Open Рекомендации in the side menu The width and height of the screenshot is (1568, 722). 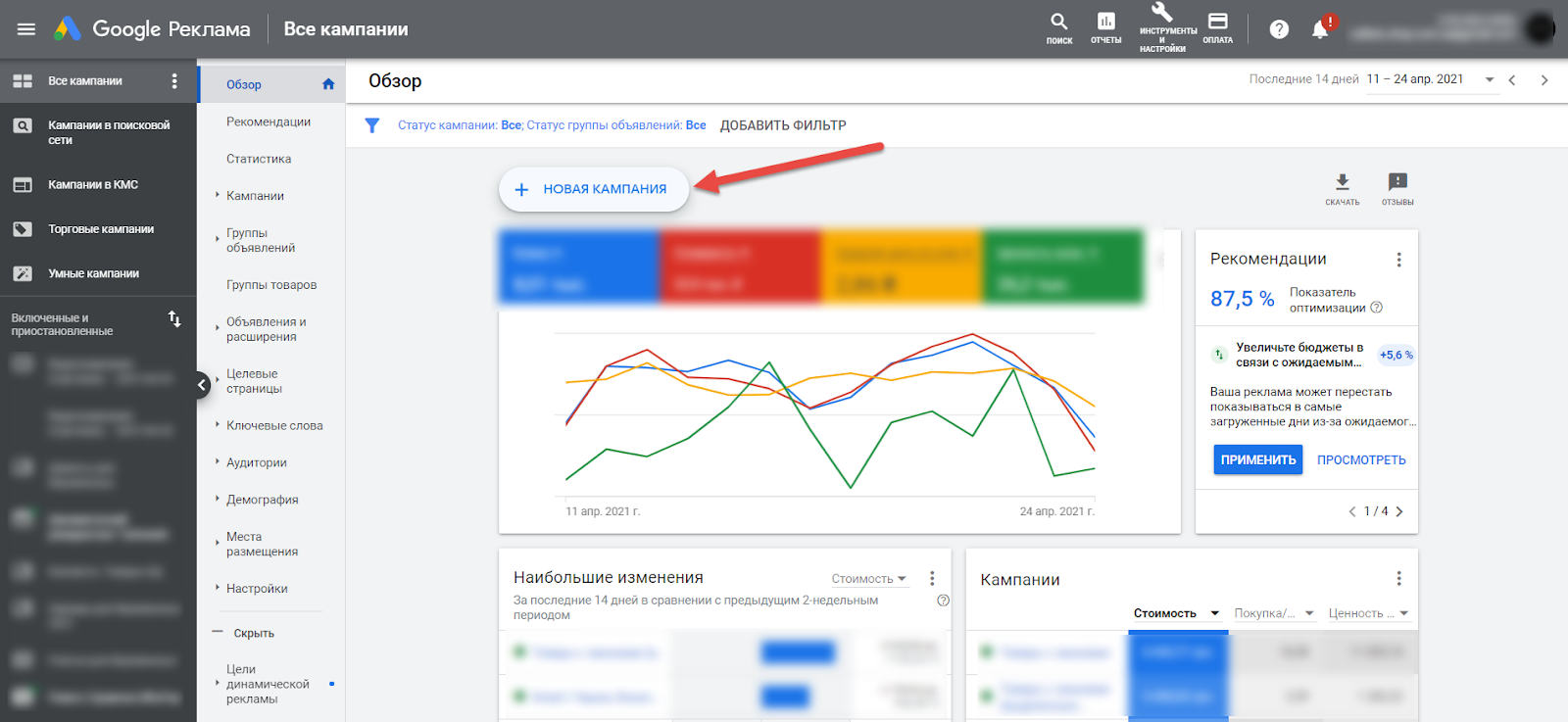click(x=269, y=121)
